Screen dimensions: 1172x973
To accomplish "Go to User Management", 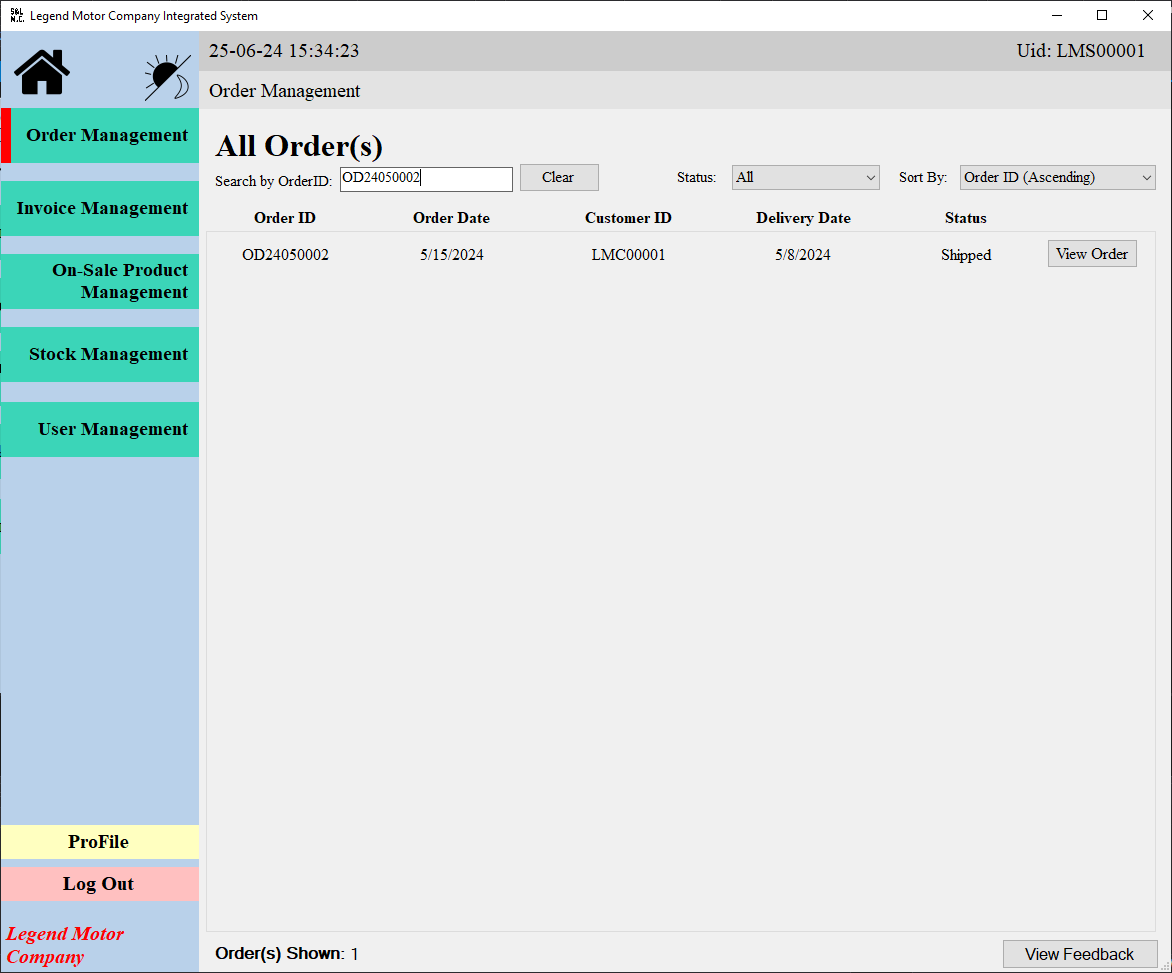I will [99, 429].
